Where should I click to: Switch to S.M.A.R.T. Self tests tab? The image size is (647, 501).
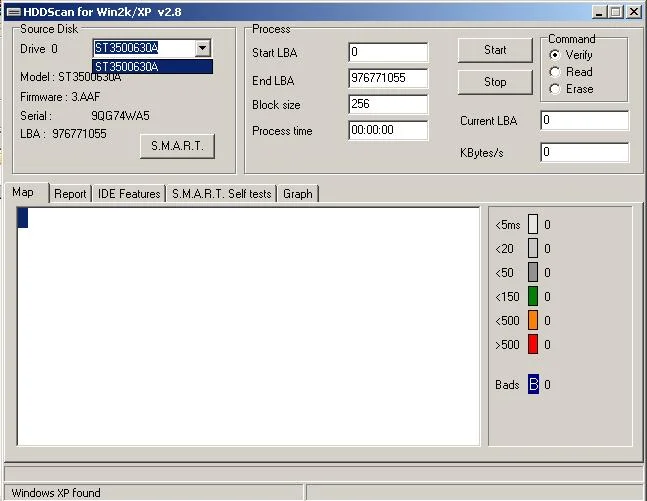(222, 194)
